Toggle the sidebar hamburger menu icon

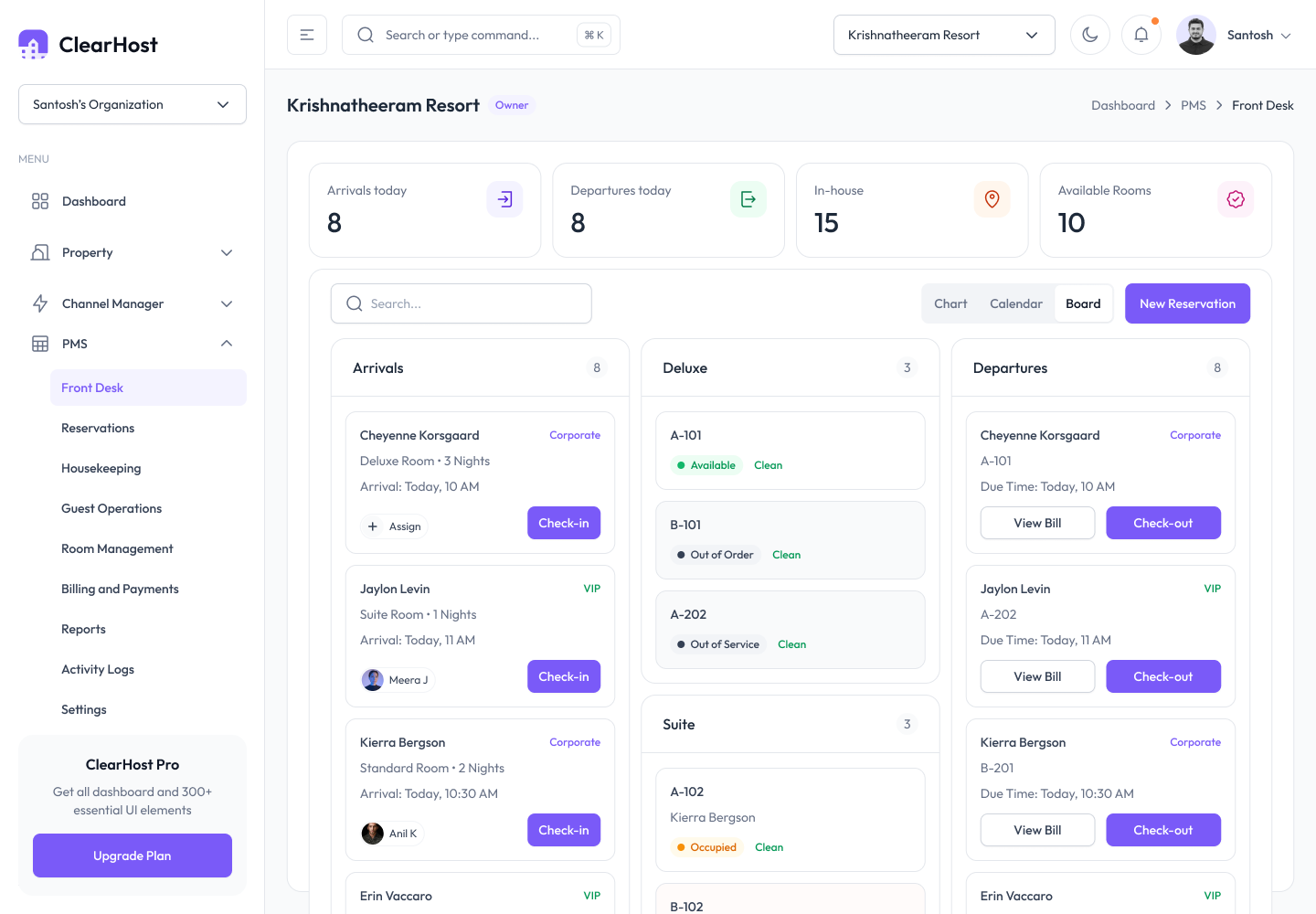coord(307,35)
